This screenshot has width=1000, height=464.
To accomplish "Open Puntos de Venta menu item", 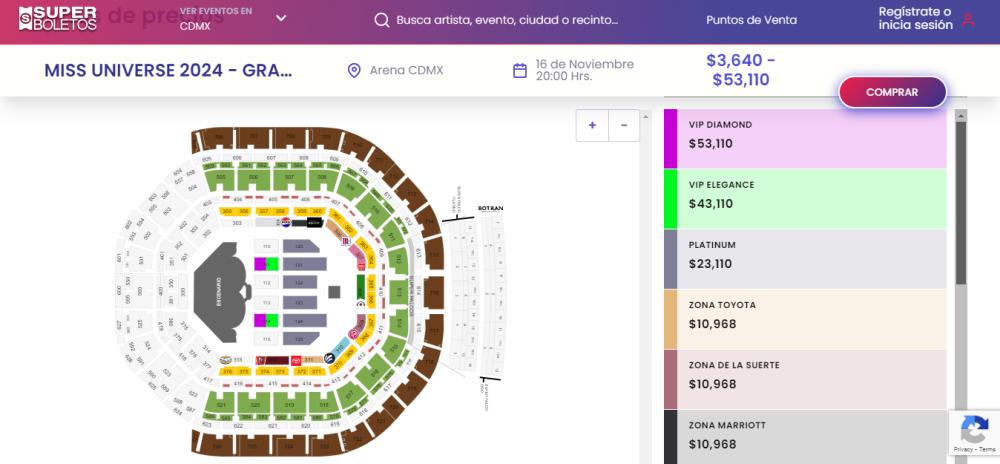I will pos(751,20).
